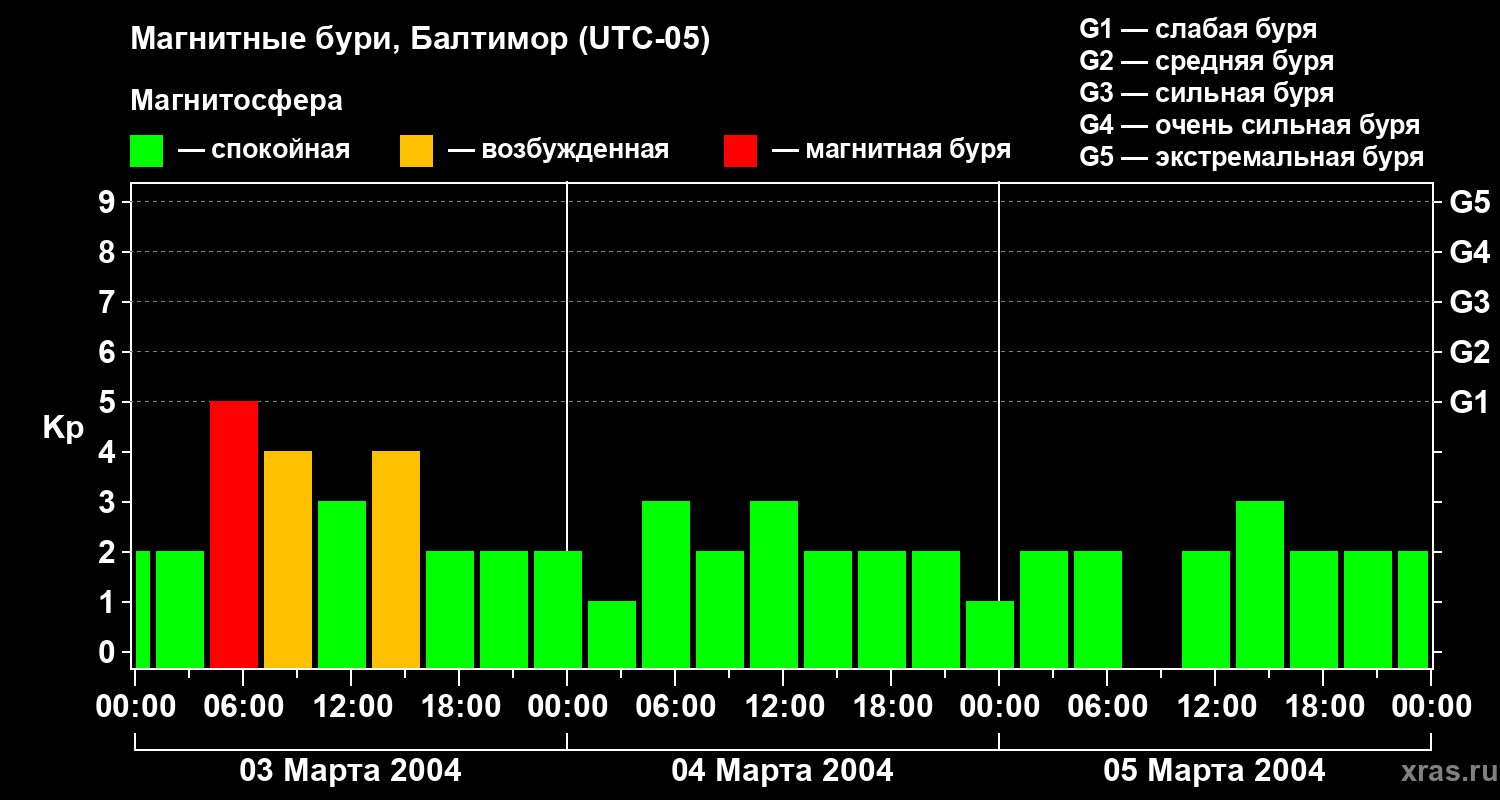The width and height of the screenshot is (1500, 800).
Task: Click the '06:00' time label under 05 Марта
Action: (1107, 707)
